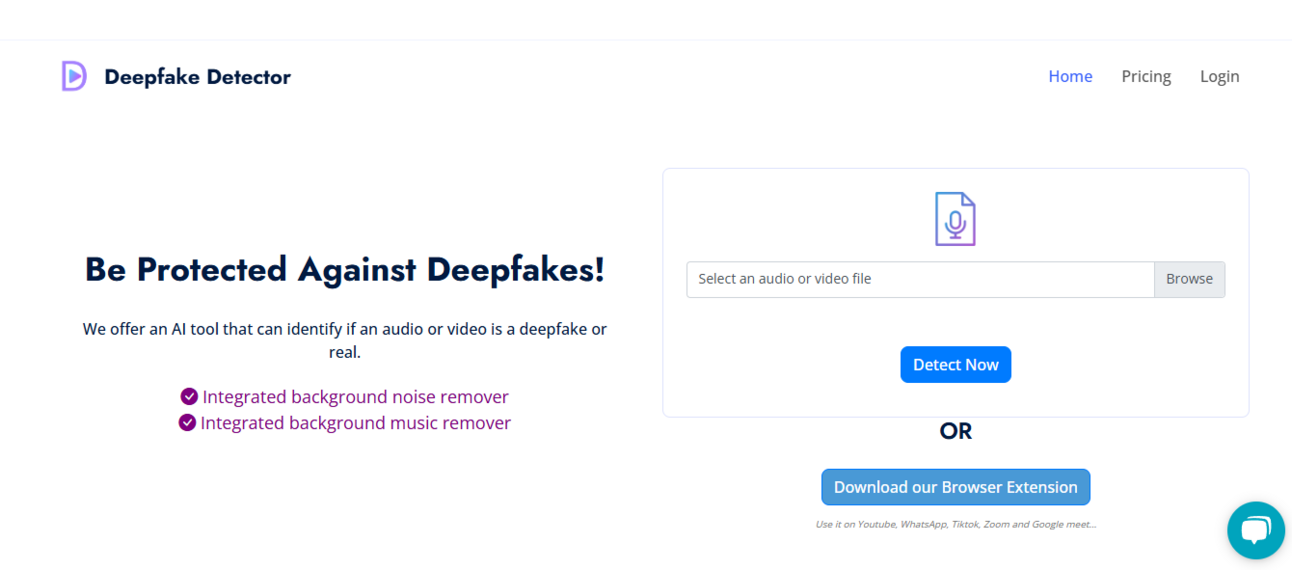1292x570 pixels.
Task: Click Download our Browser Extension button
Action: 955,487
